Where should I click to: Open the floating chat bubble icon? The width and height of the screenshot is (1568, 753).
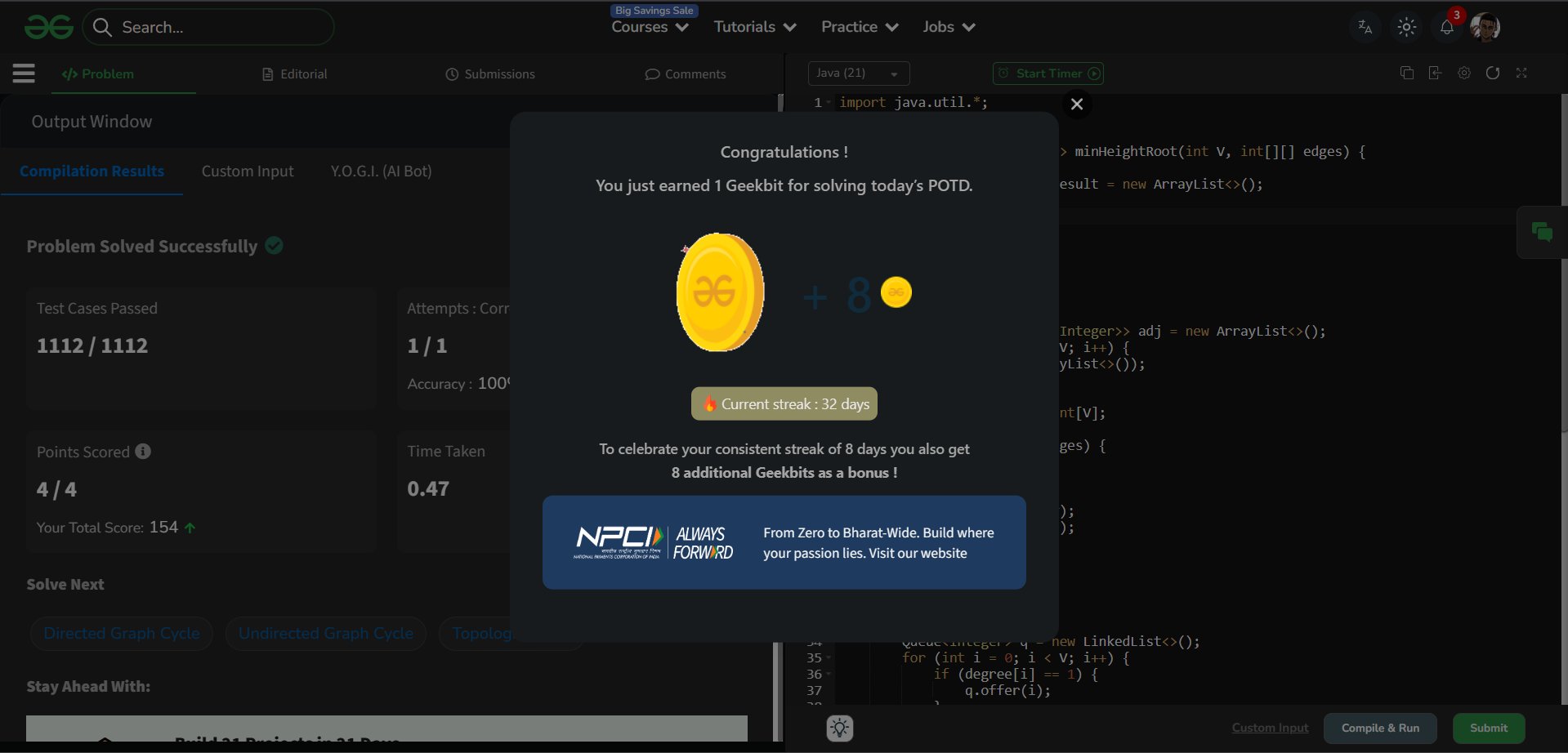1542,233
